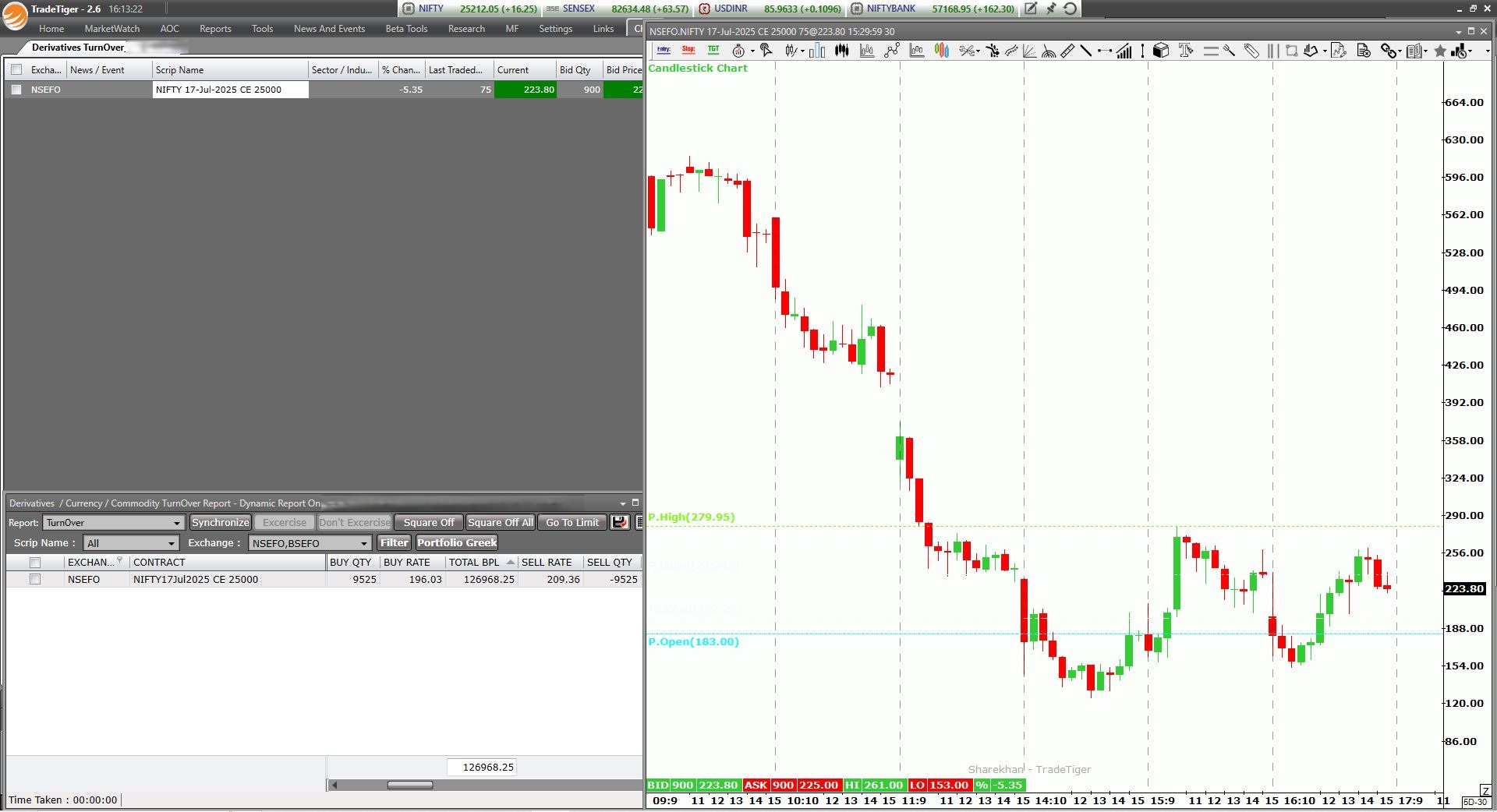Open the Beta Tools menu
Screen dimensions: 1497x812
click(x=406, y=29)
